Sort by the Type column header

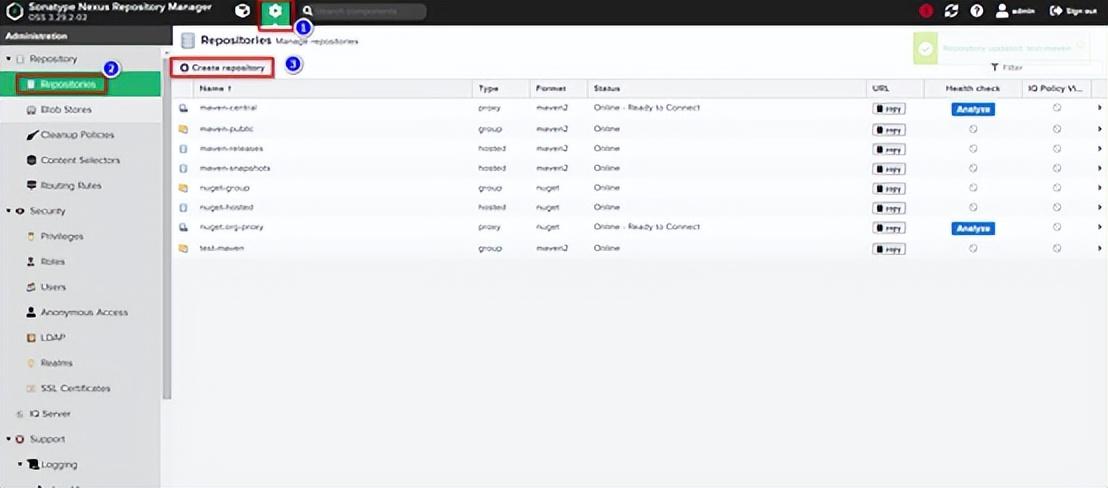tap(500, 89)
